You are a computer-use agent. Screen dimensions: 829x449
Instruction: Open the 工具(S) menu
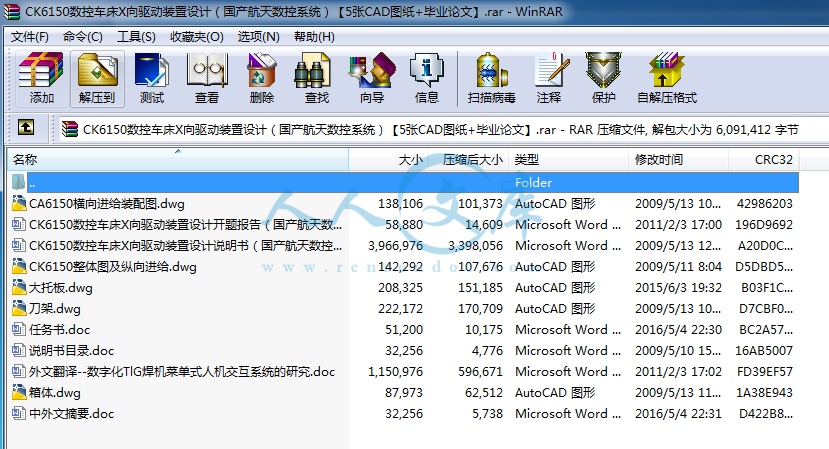[x=136, y=36]
